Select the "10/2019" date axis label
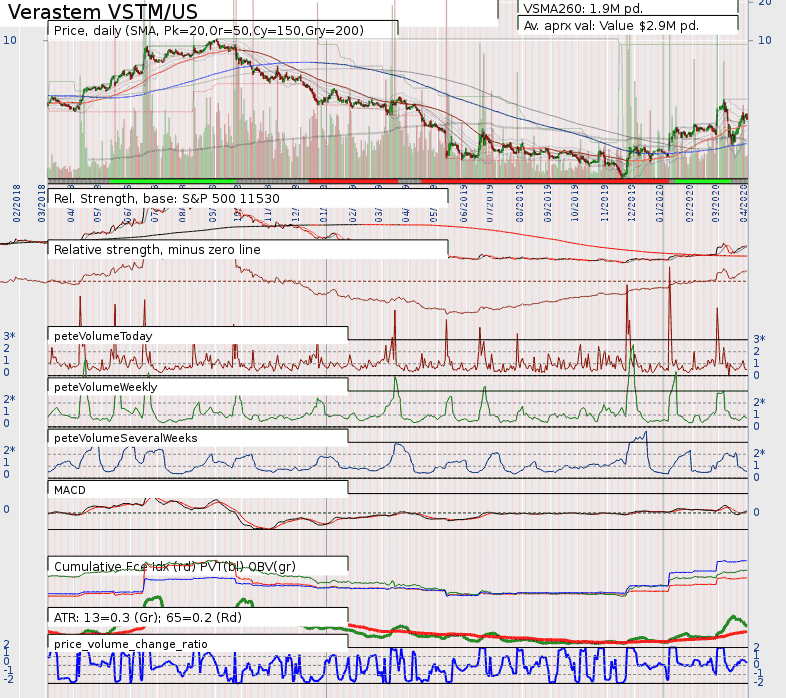This screenshot has height=698, width=786. 574,204
